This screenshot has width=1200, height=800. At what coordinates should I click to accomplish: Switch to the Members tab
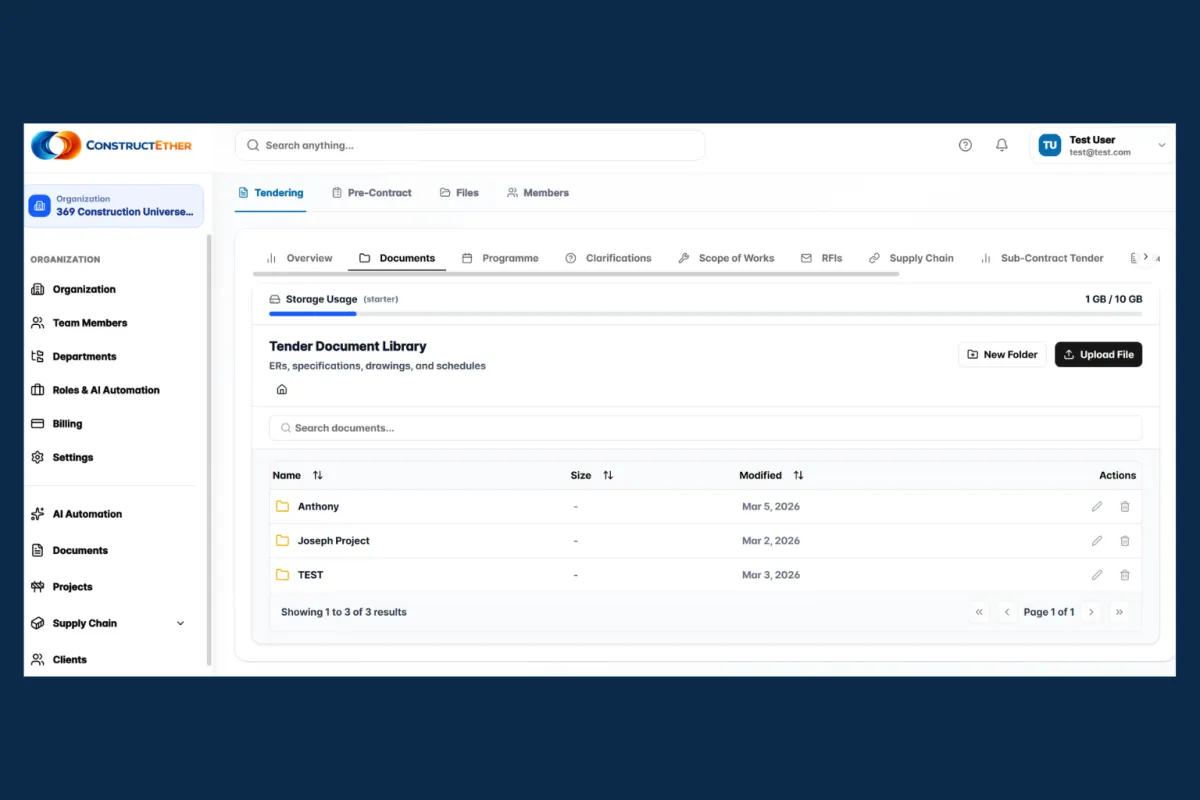tap(537, 193)
